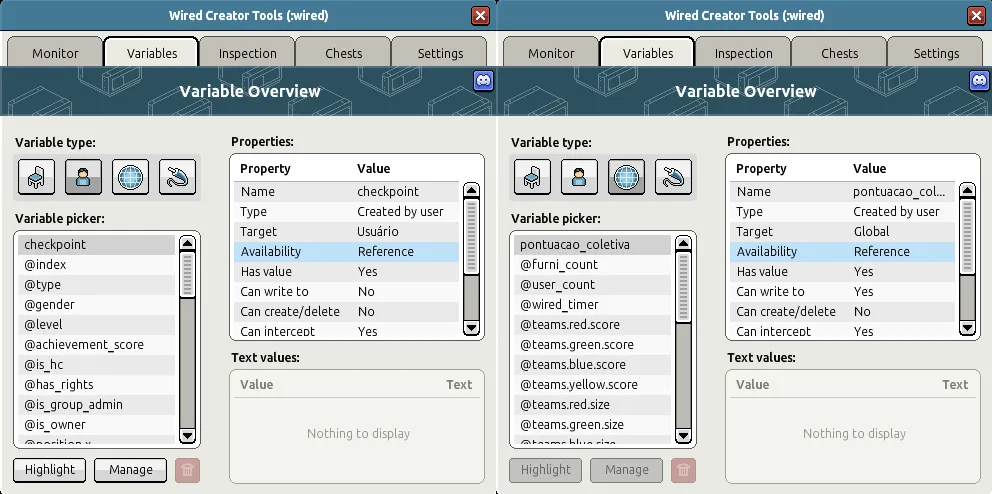Screen dimensions: 992x494
Task: Open Chests tab in right window
Action: (840, 52)
